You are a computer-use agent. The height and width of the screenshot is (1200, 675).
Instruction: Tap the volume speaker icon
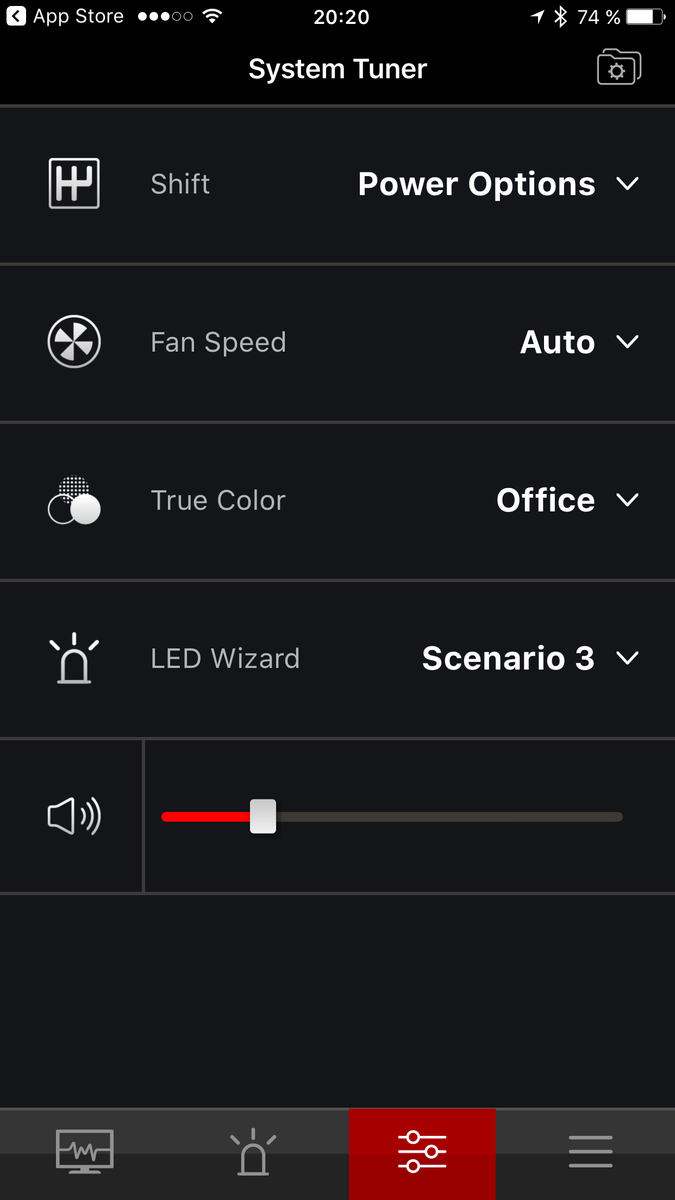click(74, 817)
